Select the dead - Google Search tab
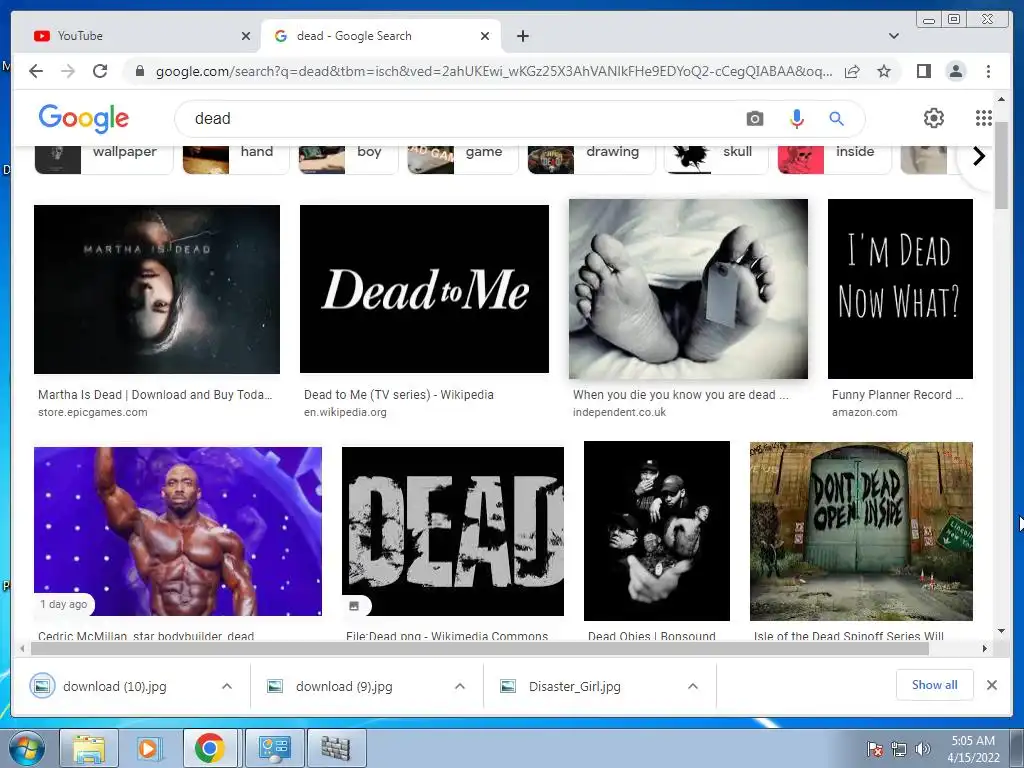The height and width of the screenshot is (768, 1024). pyautogui.click(x=380, y=36)
